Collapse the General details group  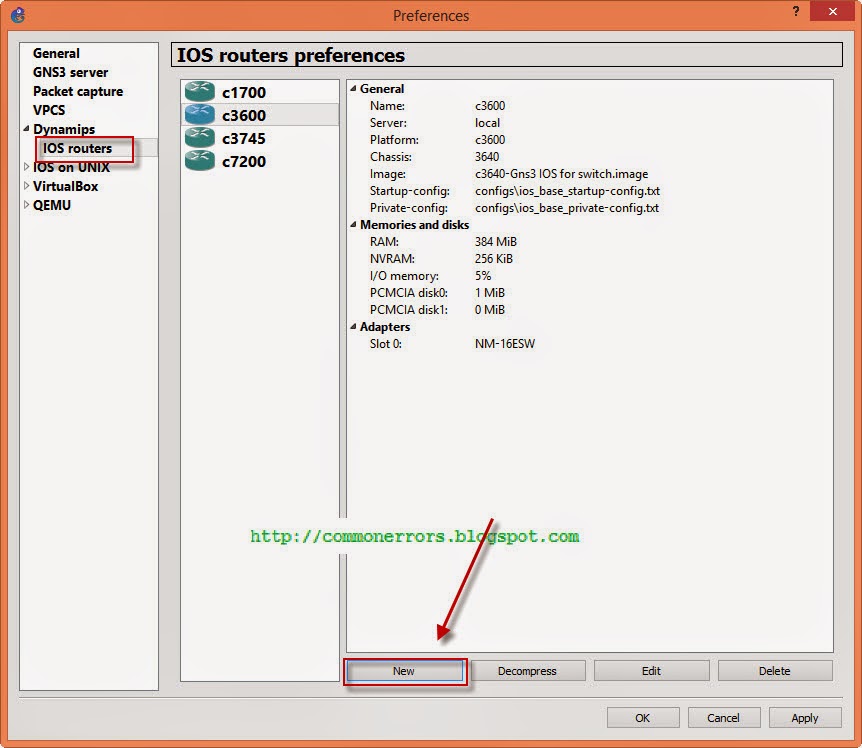point(353,88)
